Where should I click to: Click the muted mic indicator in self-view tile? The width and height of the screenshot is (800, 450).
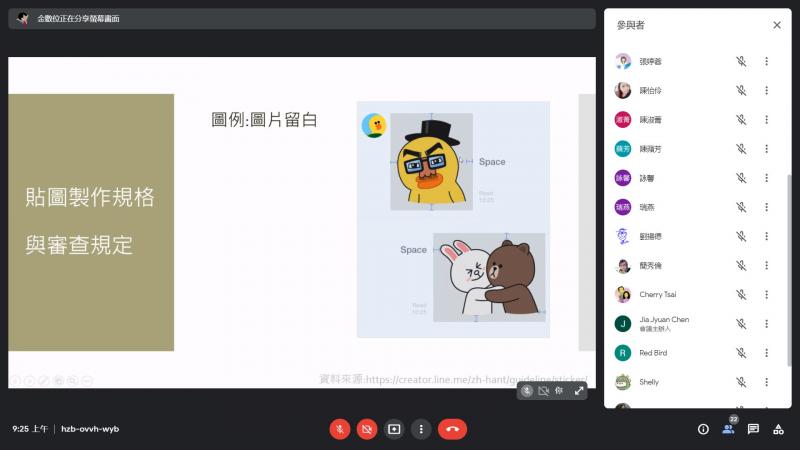pos(527,391)
